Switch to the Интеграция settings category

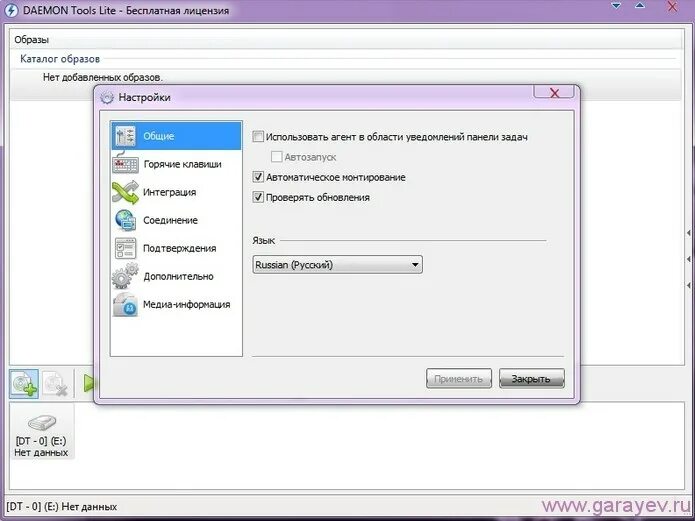176,192
